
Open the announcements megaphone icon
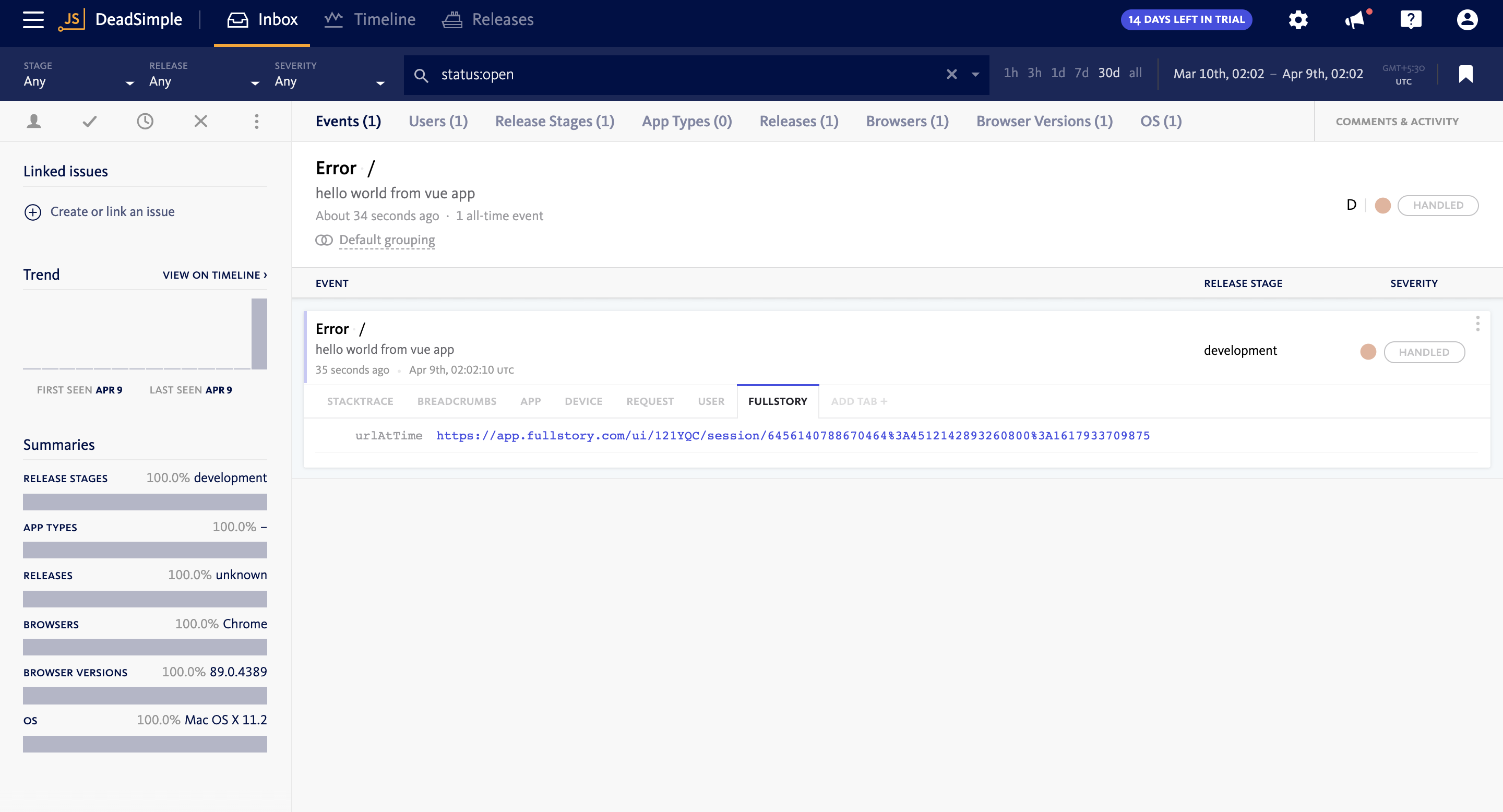coord(1354,20)
